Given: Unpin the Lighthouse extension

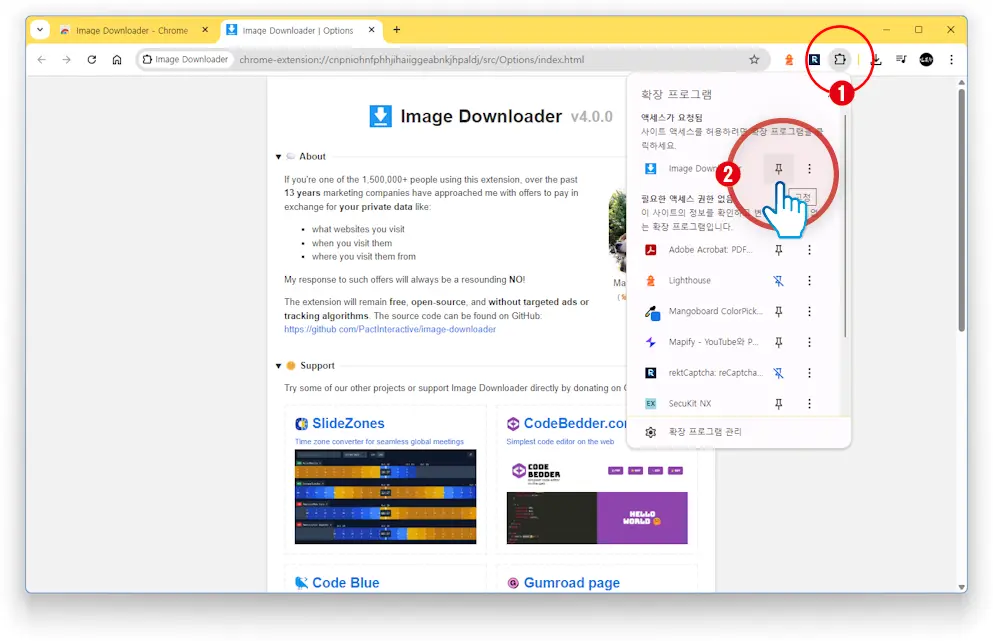Looking at the screenshot, I should (x=778, y=281).
